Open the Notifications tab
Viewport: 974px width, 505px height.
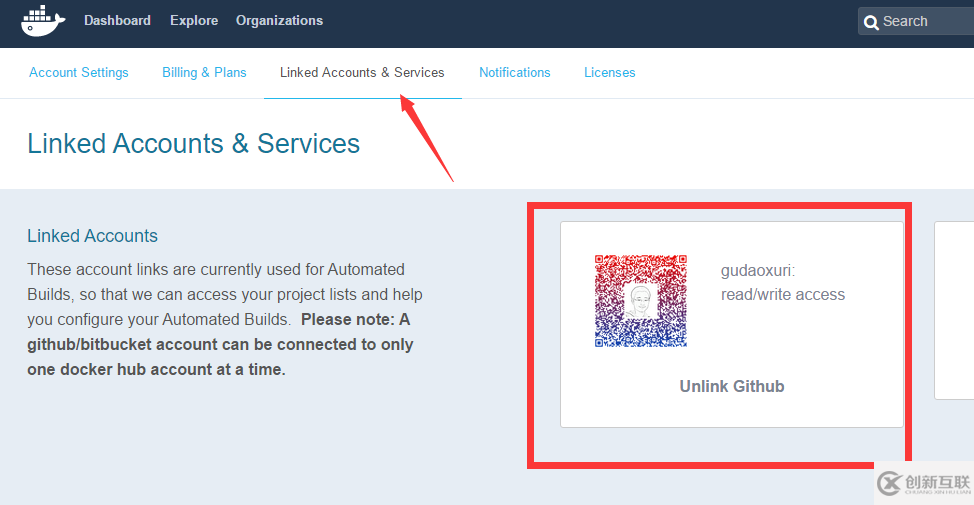pos(514,73)
